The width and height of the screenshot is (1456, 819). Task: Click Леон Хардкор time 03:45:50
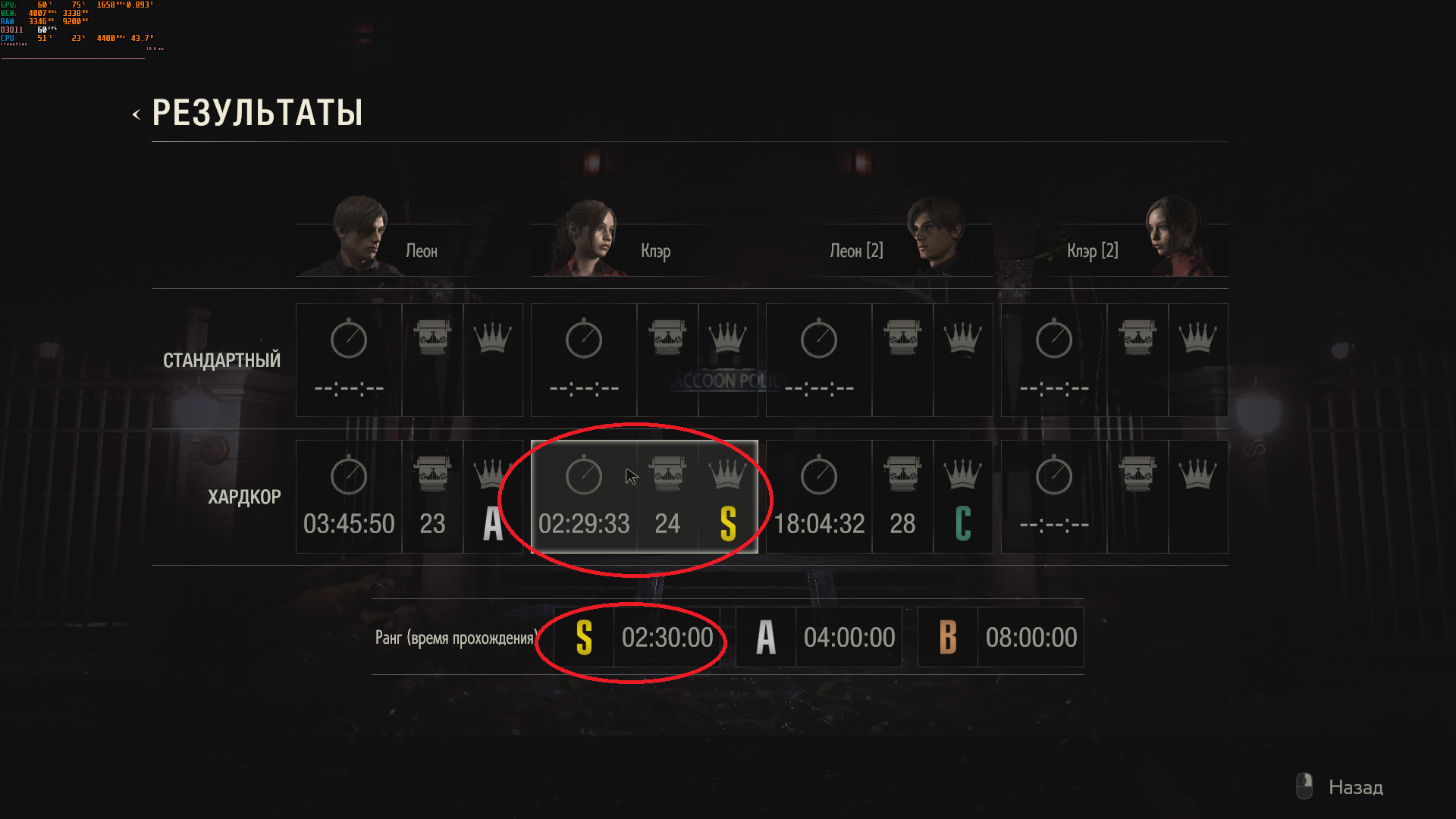[x=349, y=523]
